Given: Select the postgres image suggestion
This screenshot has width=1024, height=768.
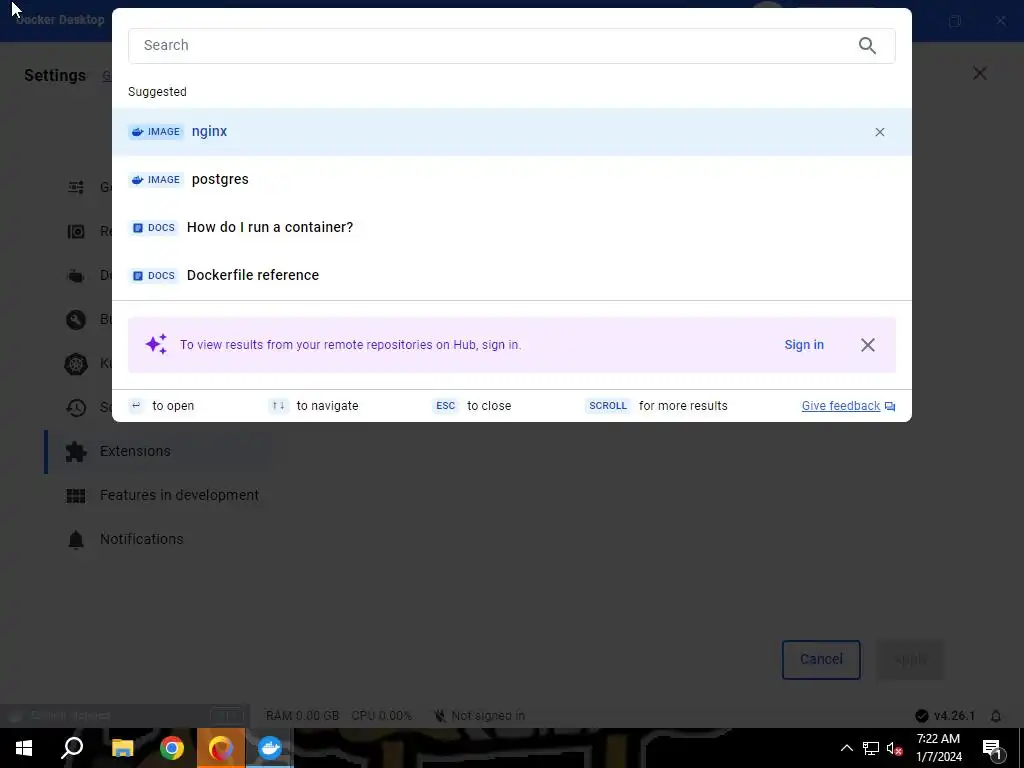Looking at the screenshot, I should coord(511,180).
